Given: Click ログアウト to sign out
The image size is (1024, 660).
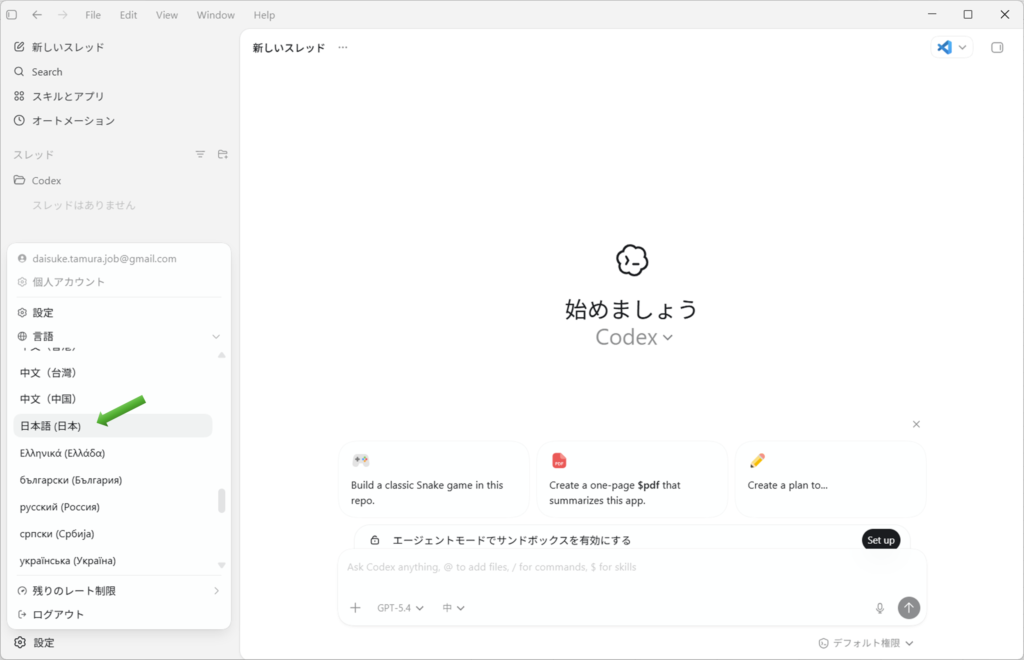Looking at the screenshot, I should tap(58, 614).
